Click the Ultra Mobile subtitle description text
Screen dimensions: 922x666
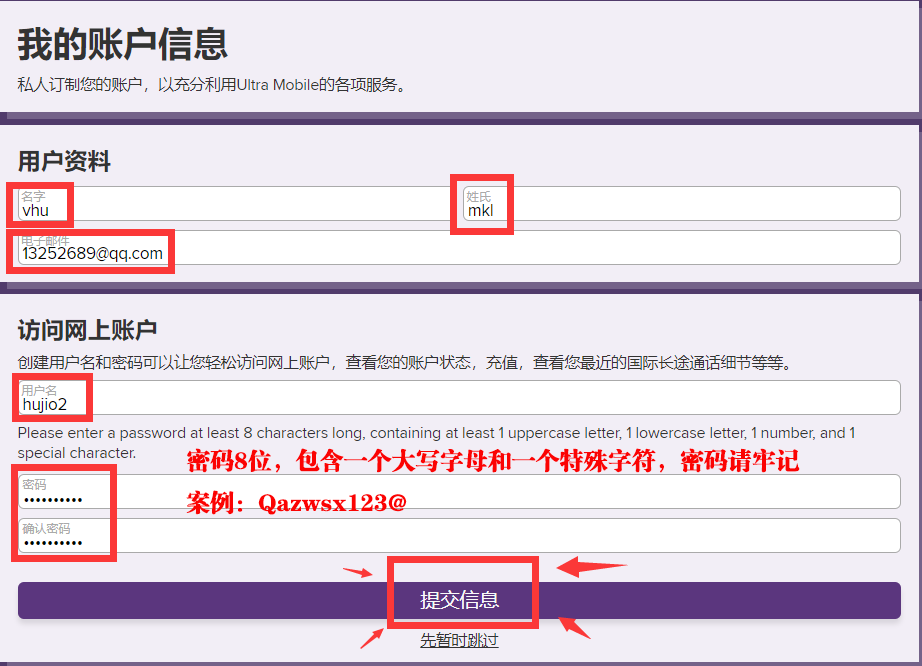213,85
